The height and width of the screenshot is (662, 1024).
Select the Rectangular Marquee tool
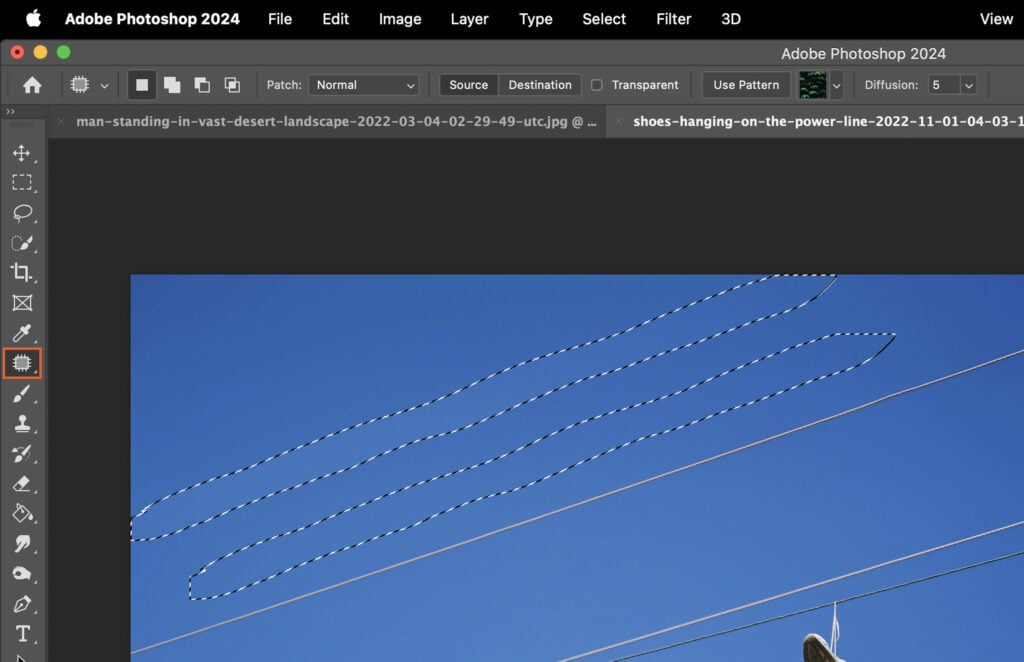23,183
